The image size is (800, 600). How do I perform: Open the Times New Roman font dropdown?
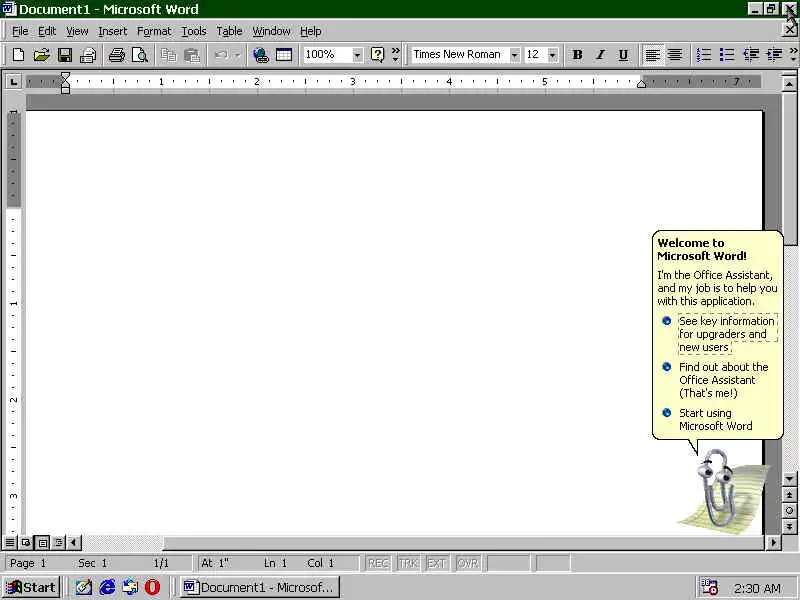pos(515,55)
